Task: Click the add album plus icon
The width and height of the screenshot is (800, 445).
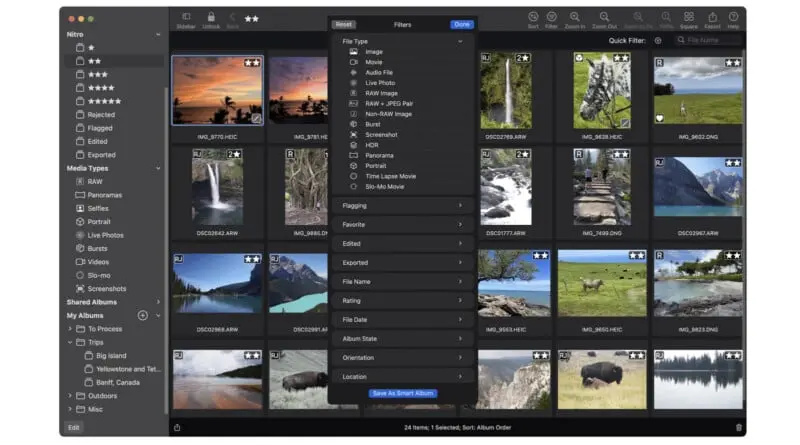Action: pyautogui.click(x=142, y=315)
